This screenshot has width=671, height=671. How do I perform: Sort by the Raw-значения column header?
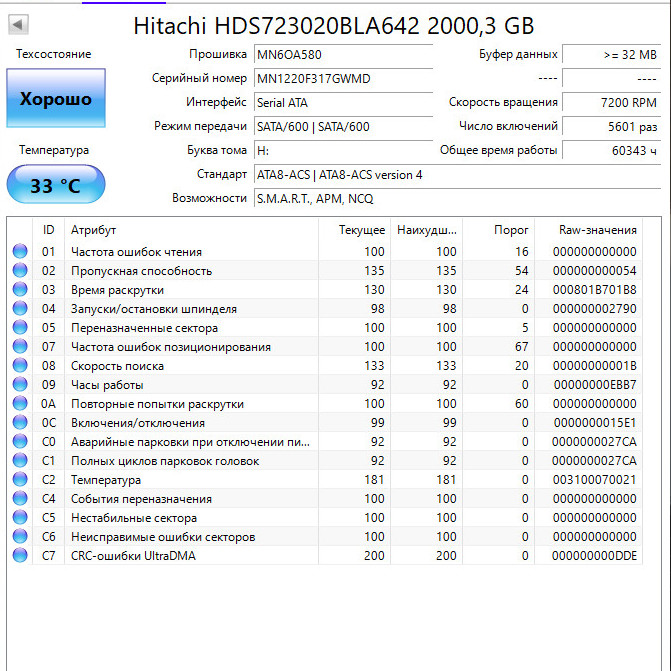[588, 230]
